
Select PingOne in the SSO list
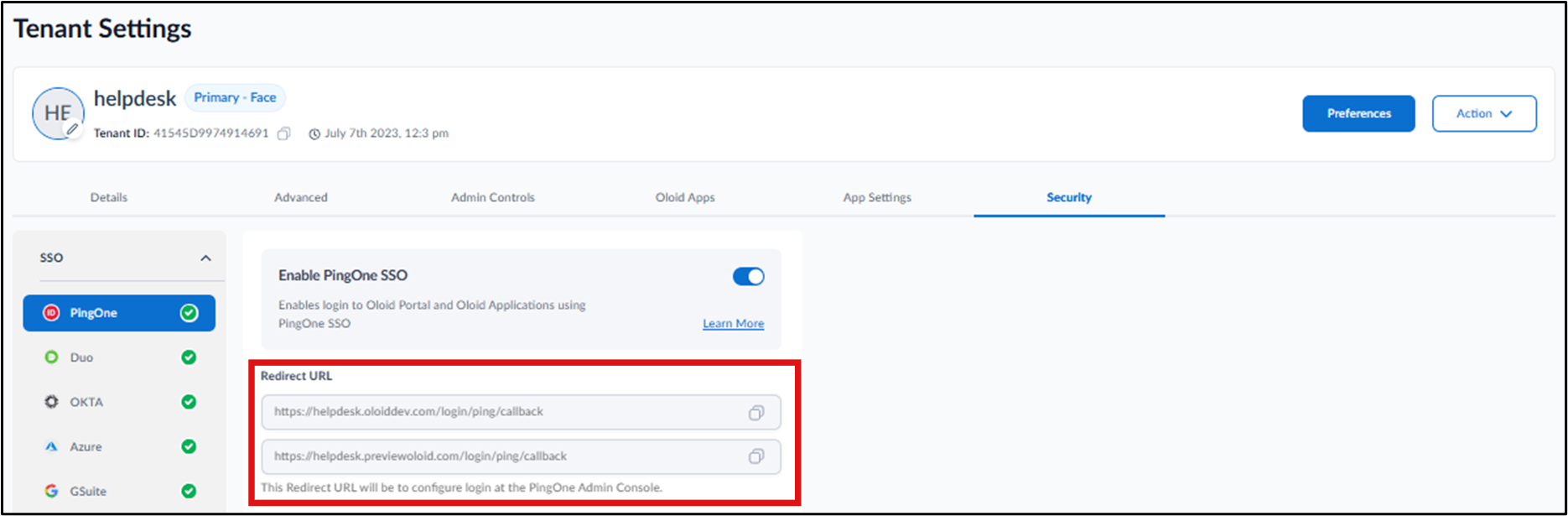(119, 313)
